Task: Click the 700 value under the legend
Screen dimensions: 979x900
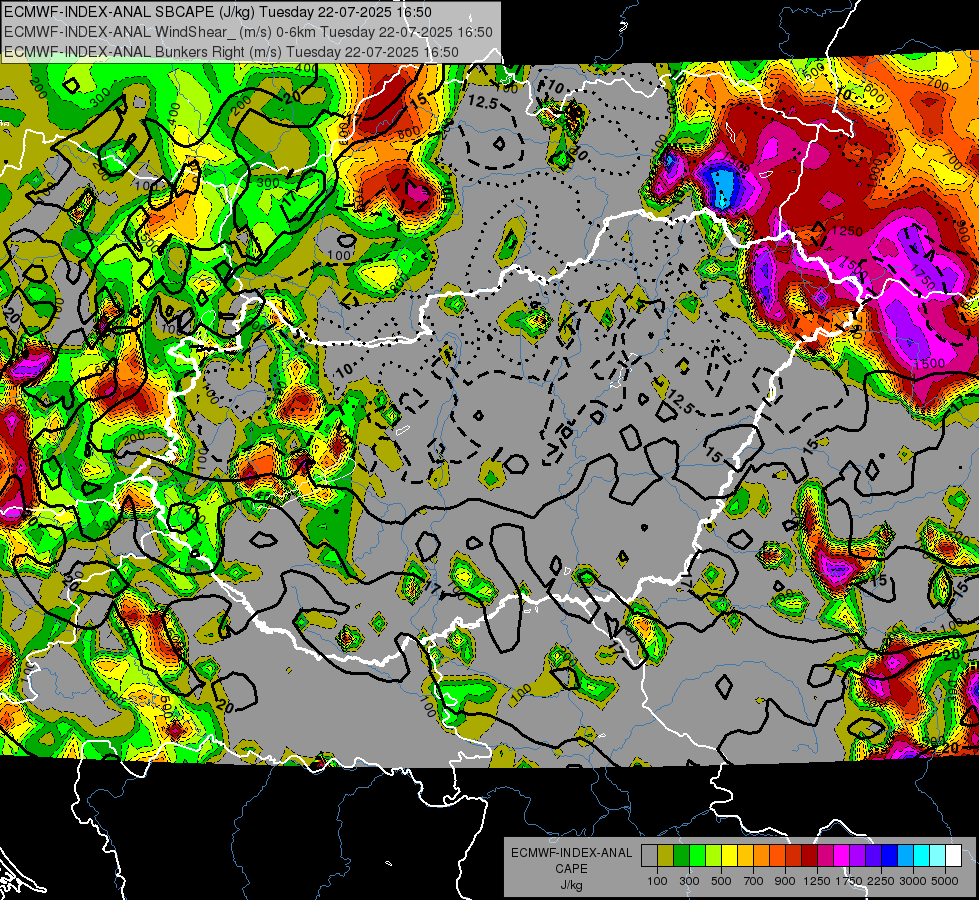Action: [754, 881]
